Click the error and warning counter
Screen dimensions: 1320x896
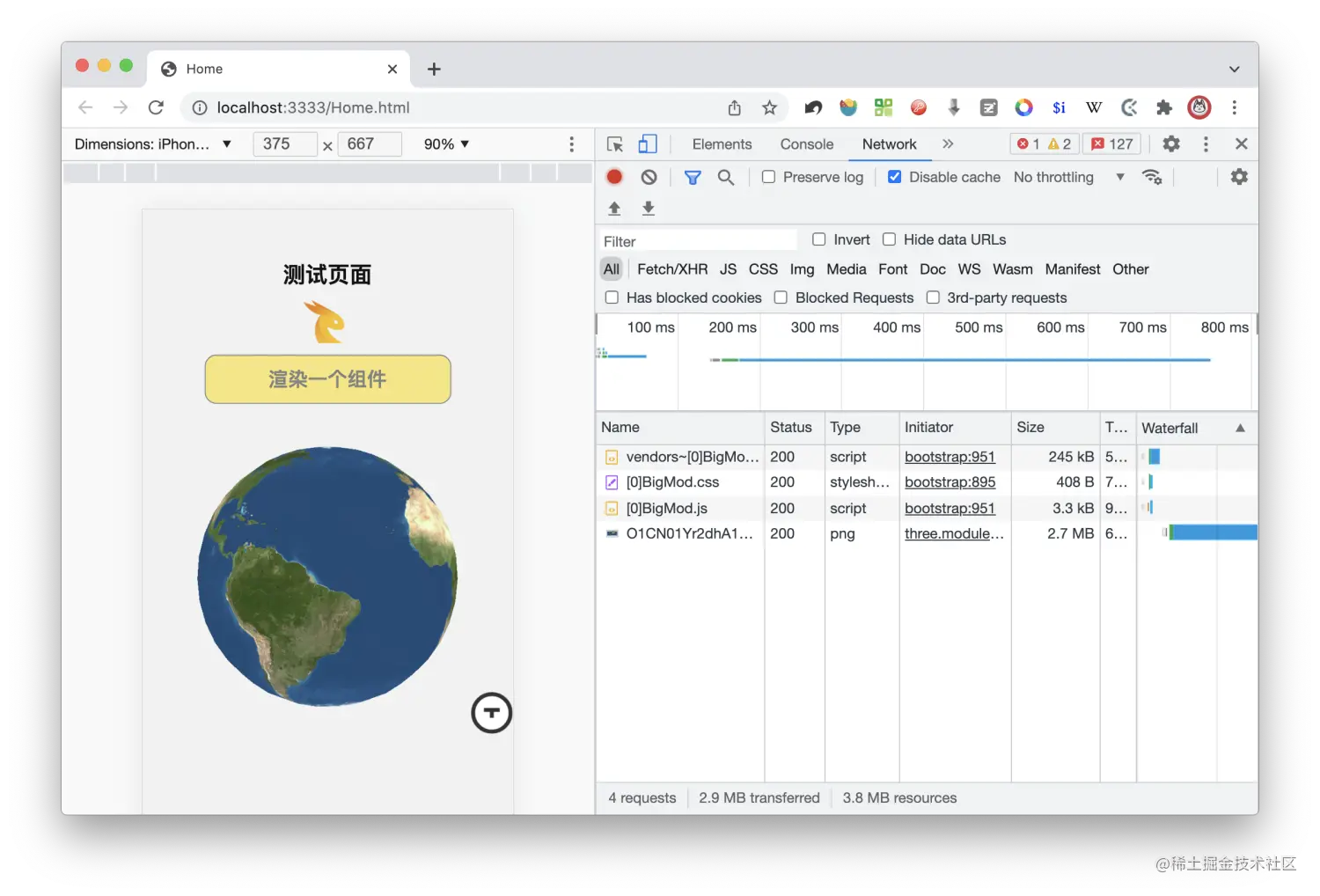click(1044, 144)
